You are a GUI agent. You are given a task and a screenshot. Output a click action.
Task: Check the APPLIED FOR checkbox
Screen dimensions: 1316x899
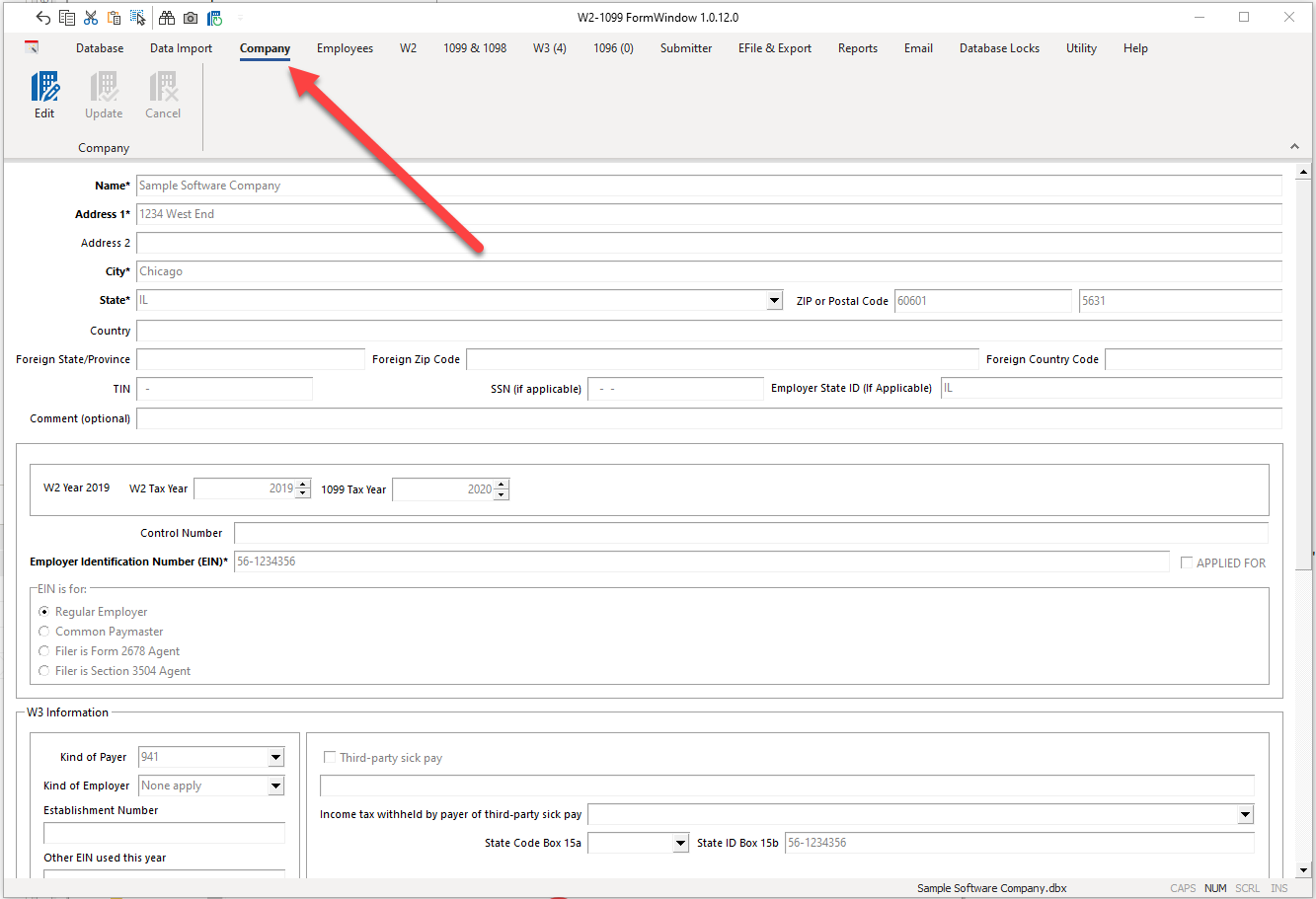tap(1187, 562)
